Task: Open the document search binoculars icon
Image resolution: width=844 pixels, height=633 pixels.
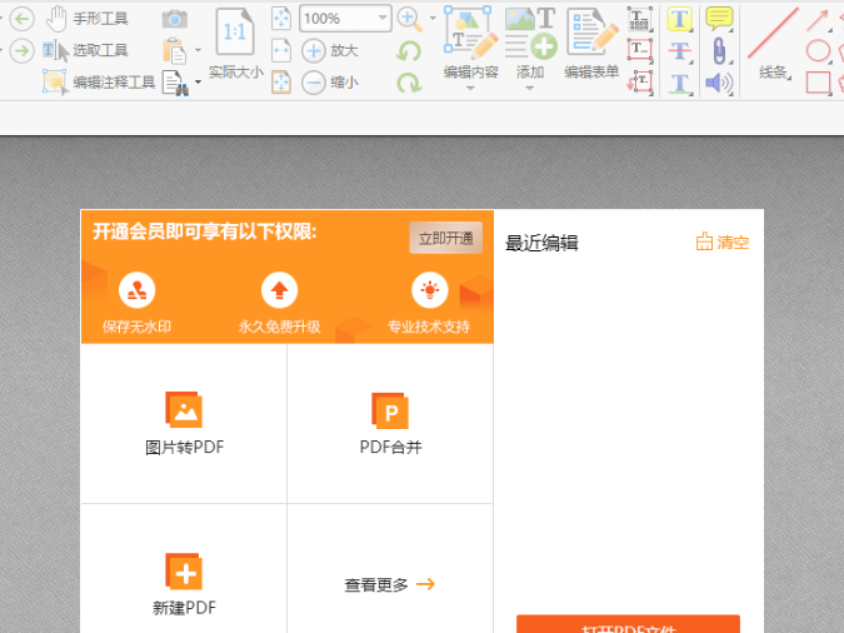Action: coord(175,82)
